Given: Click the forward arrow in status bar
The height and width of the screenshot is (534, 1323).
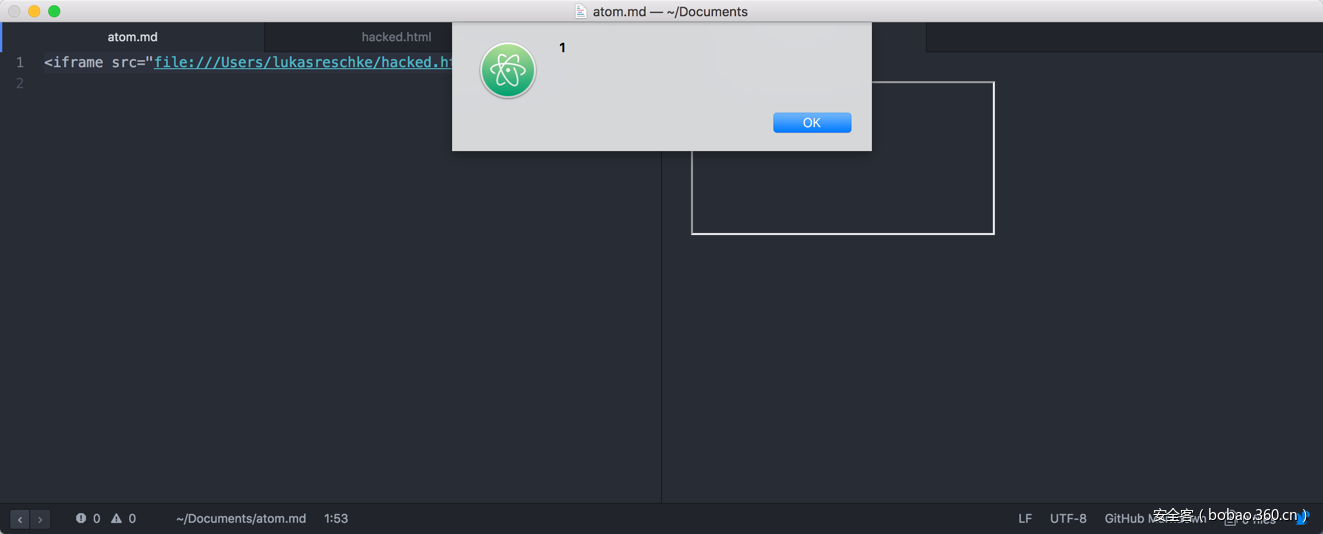Looking at the screenshot, I should click(40, 519).
